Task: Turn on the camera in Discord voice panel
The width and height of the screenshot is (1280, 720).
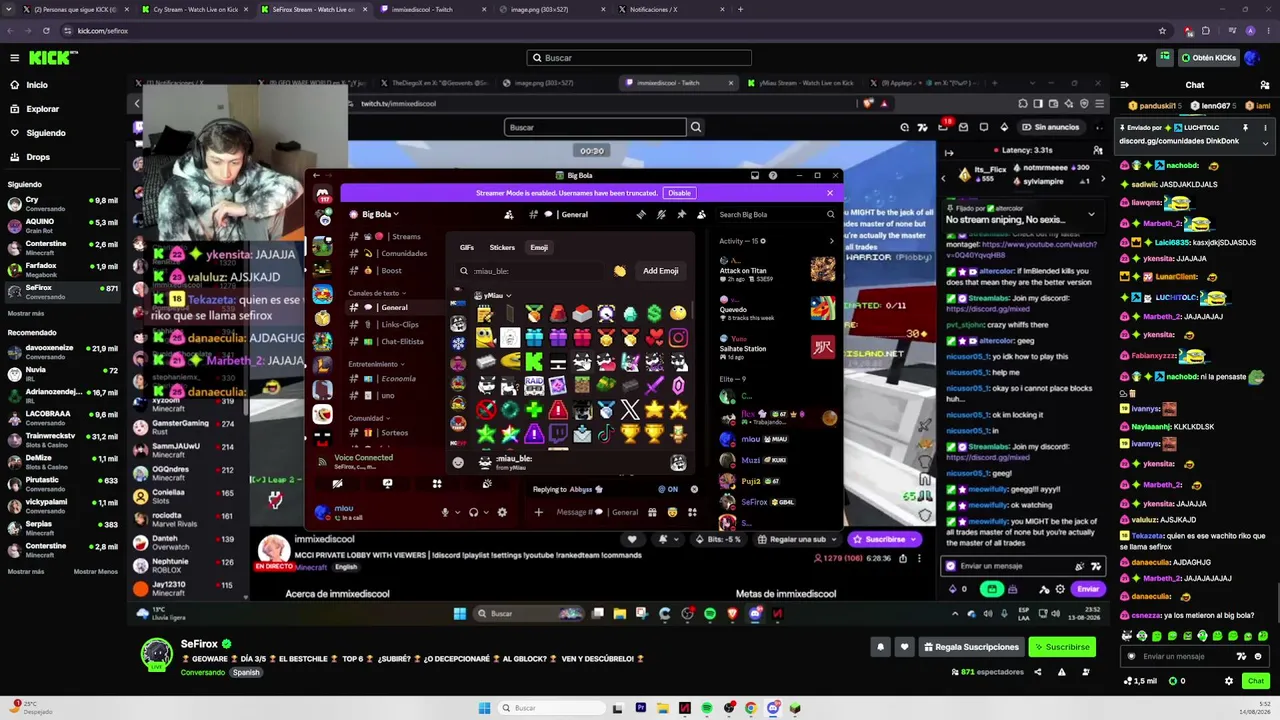Action: pyautogui.click(x=337, y=484)
